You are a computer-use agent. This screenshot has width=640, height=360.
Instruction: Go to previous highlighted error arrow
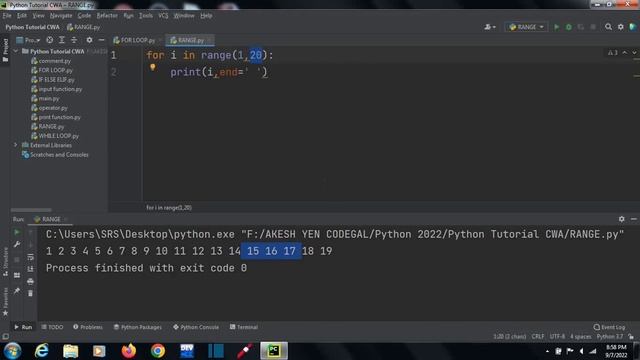625,53
